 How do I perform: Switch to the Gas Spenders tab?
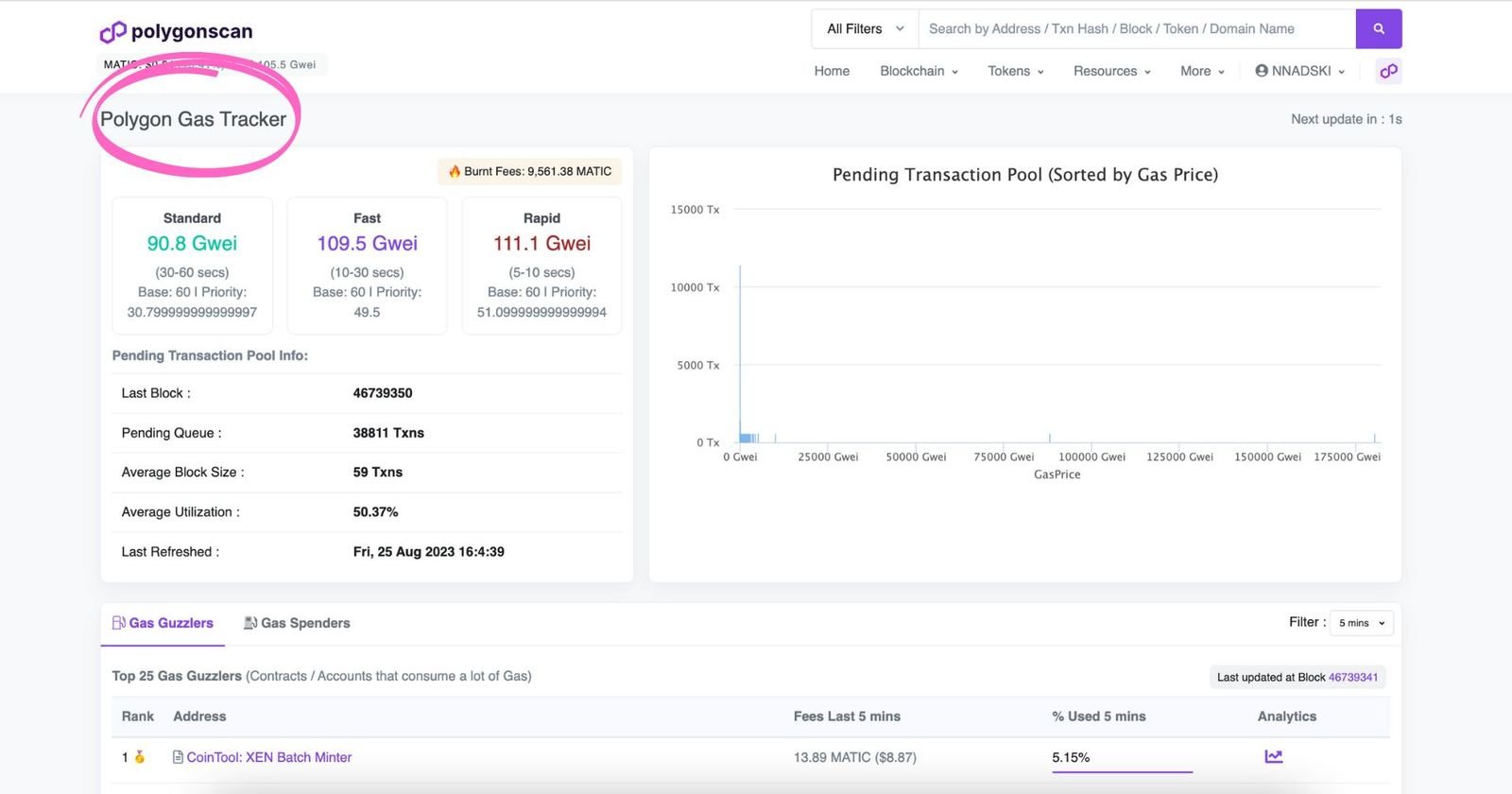click(297, 623)
